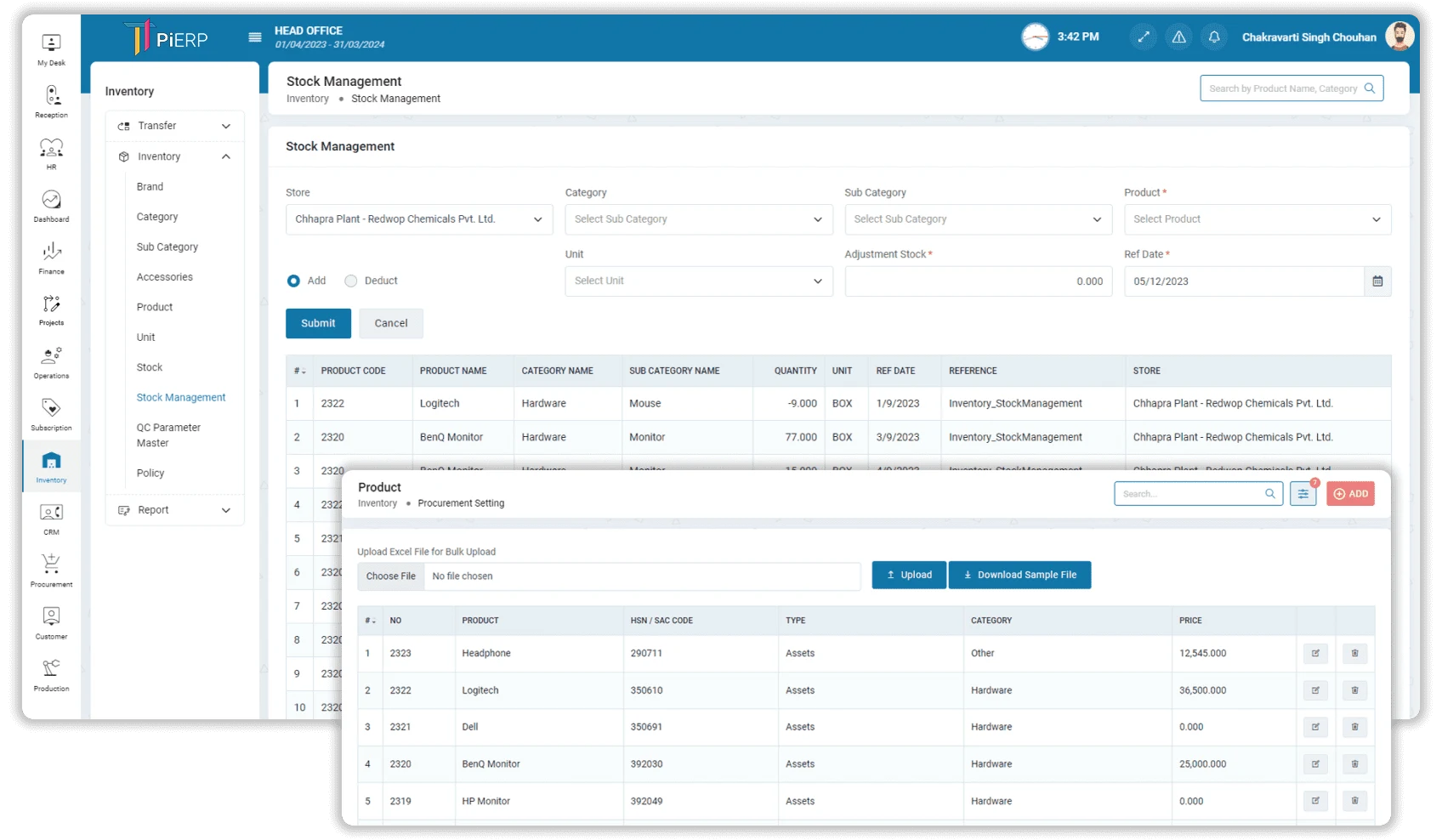The width and height of the screenshot is (1442, 840).
Task: Open the Store dropdown
Action: click(419, 219)
